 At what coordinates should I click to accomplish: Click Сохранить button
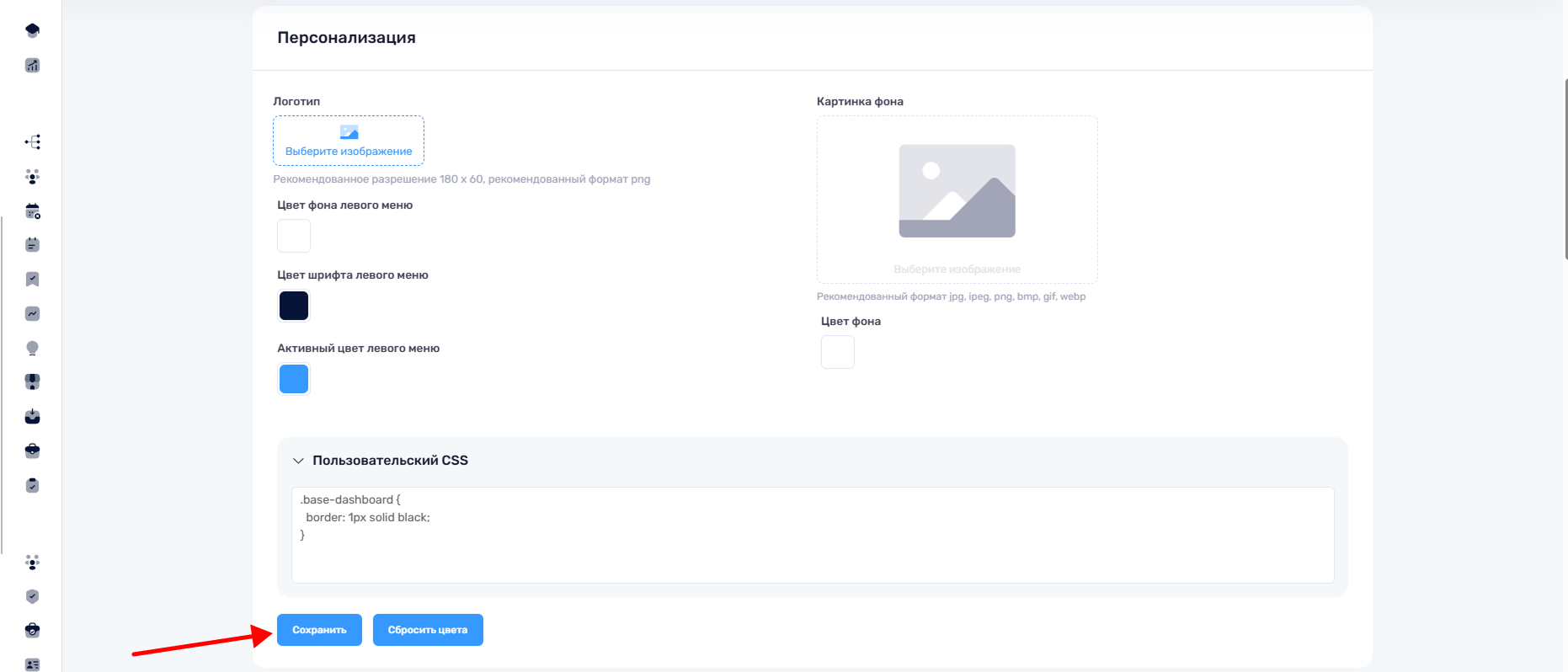coord(319,630)
